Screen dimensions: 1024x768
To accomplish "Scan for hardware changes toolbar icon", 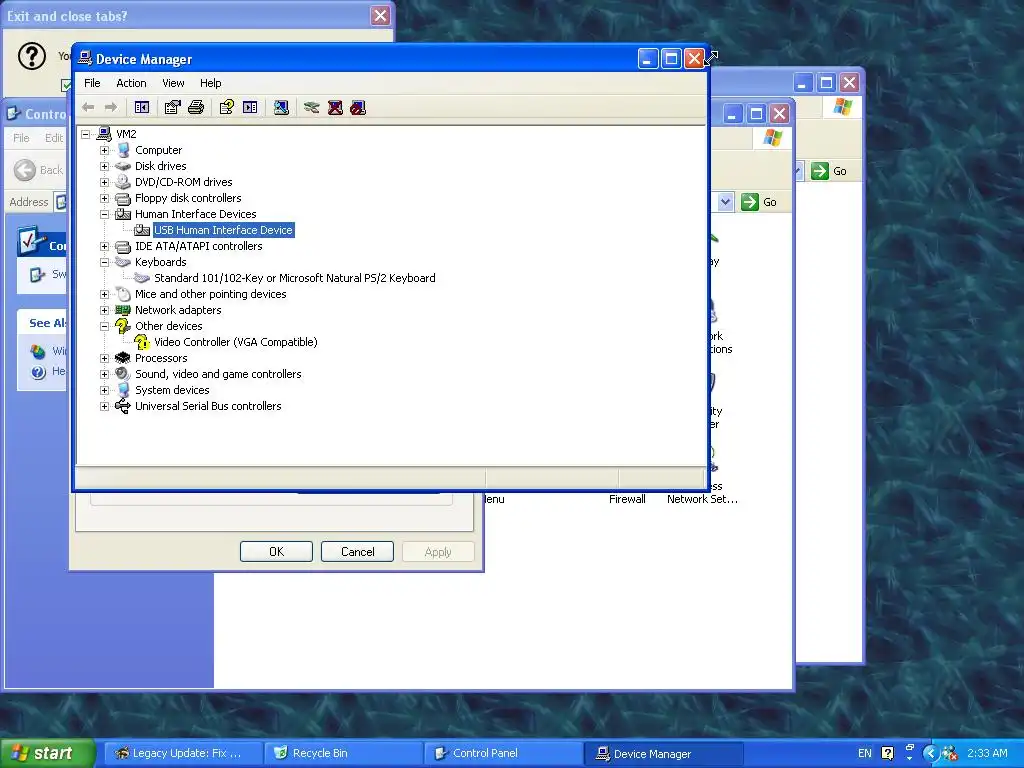I will point(281,107).
